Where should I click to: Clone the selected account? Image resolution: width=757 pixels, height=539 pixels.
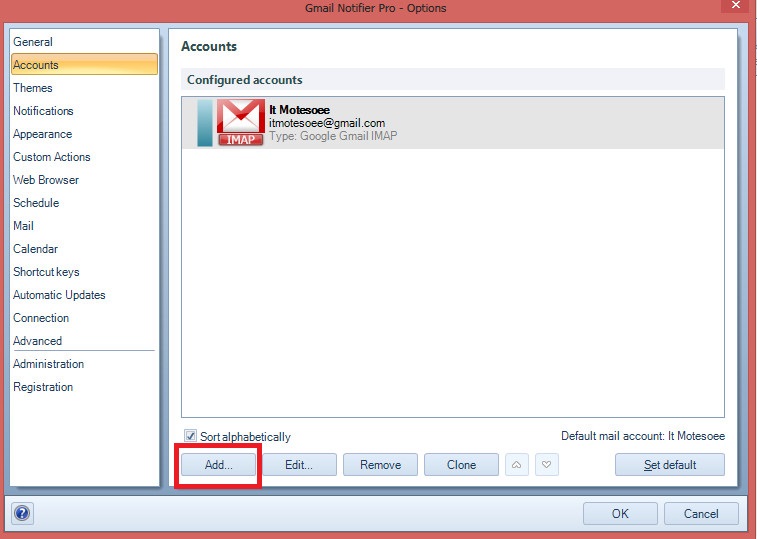(462, 465)
